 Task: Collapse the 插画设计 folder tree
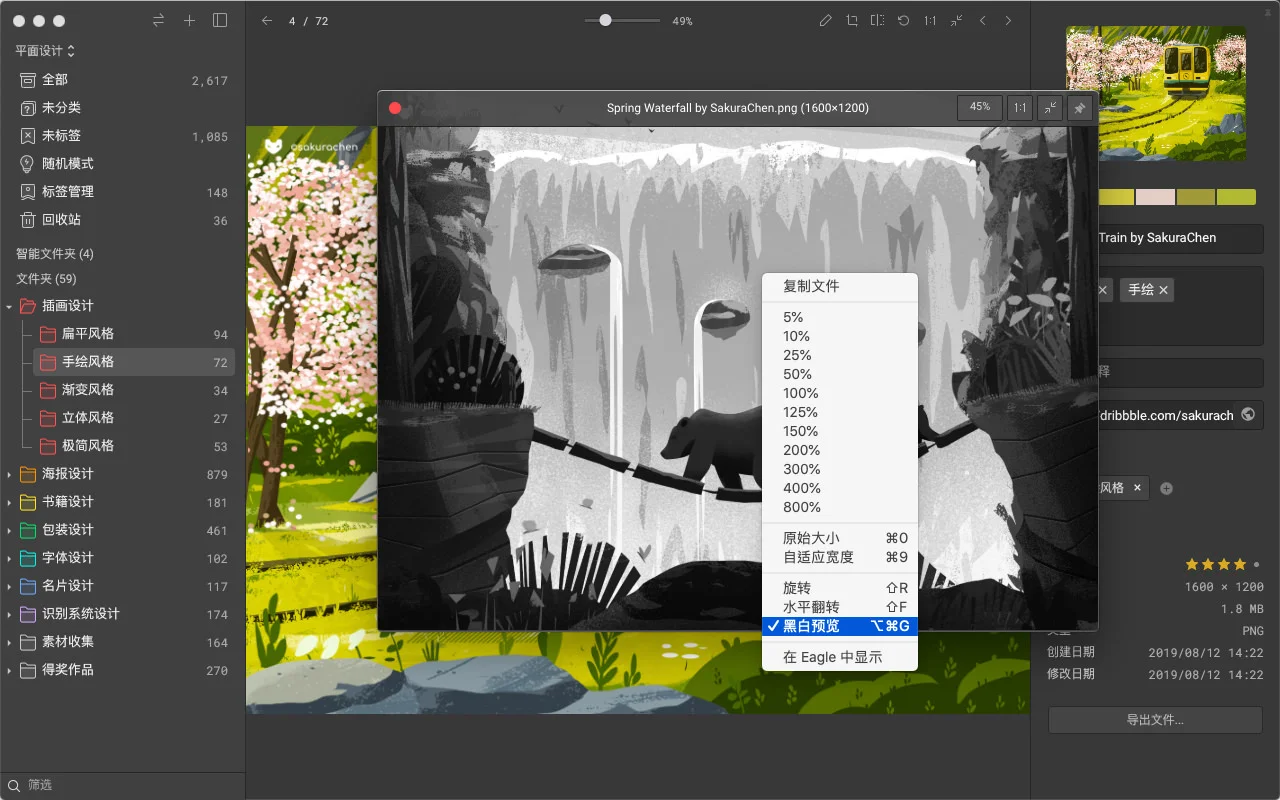(9, 306)
